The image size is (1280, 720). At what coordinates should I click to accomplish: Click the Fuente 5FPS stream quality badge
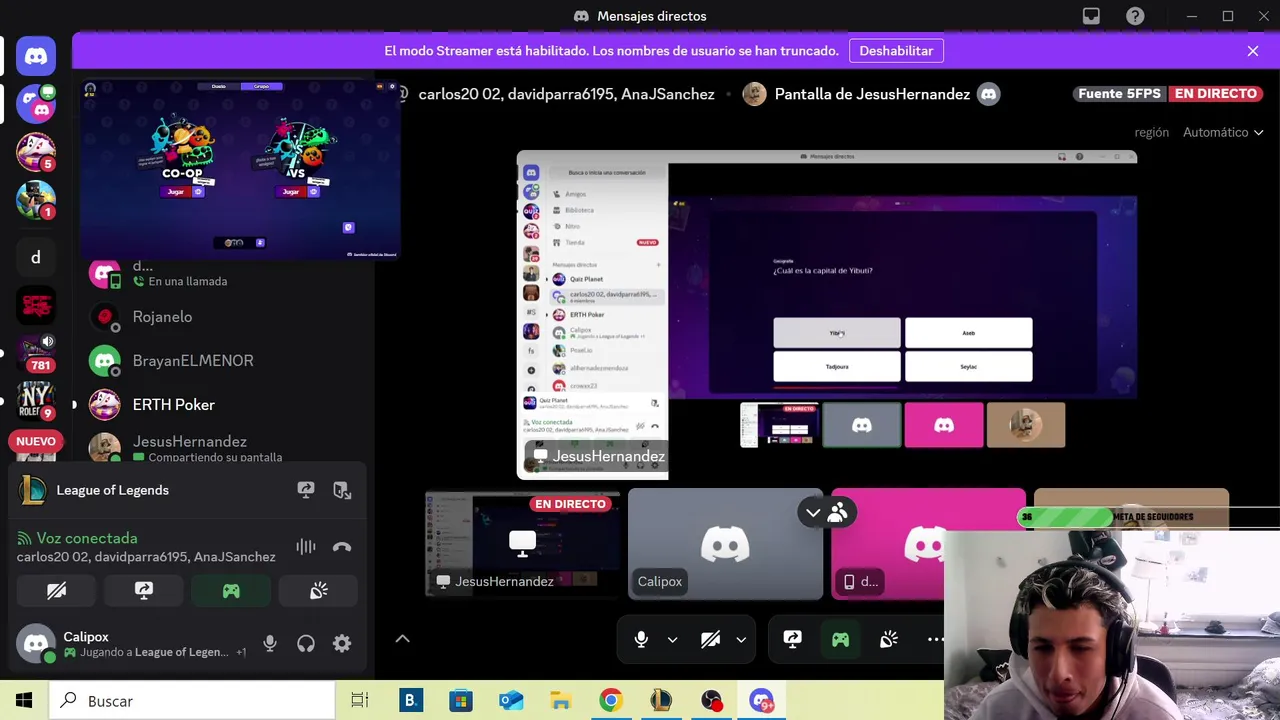(1119, 94)
